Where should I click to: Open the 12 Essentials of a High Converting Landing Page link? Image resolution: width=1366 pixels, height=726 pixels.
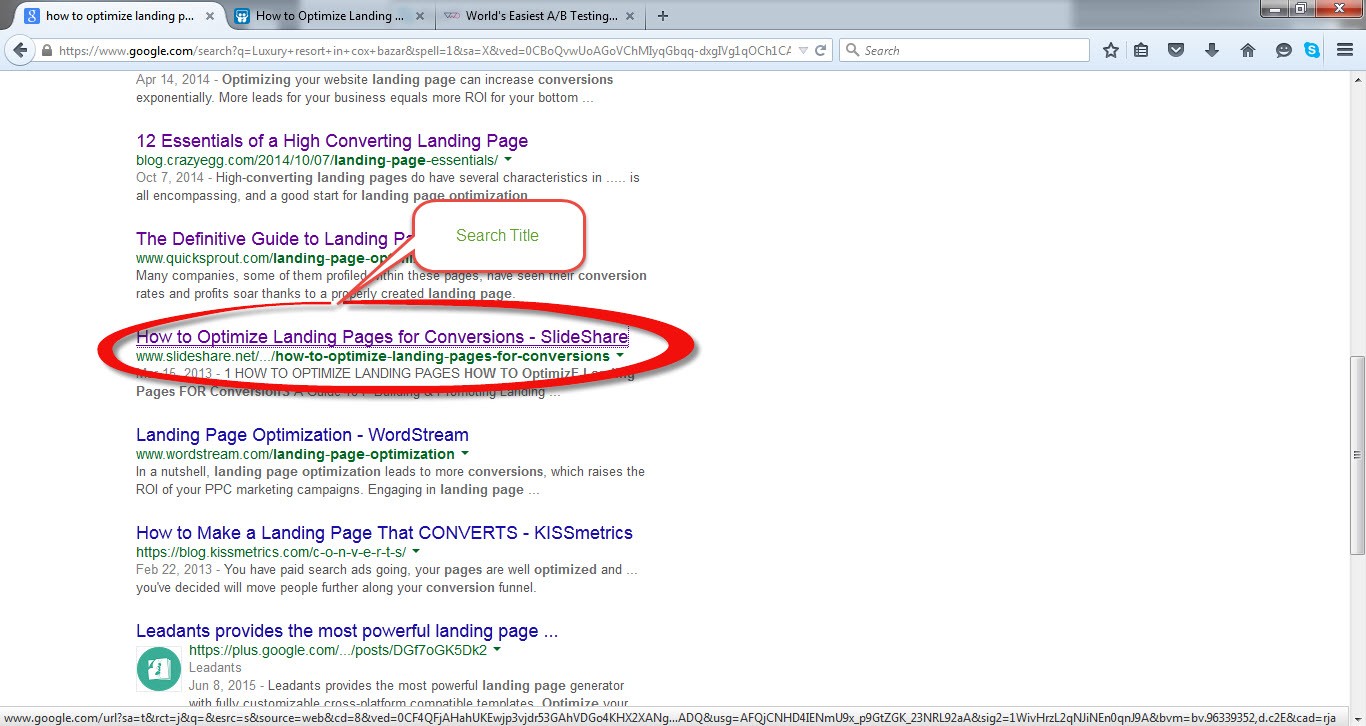click(331, 141)
